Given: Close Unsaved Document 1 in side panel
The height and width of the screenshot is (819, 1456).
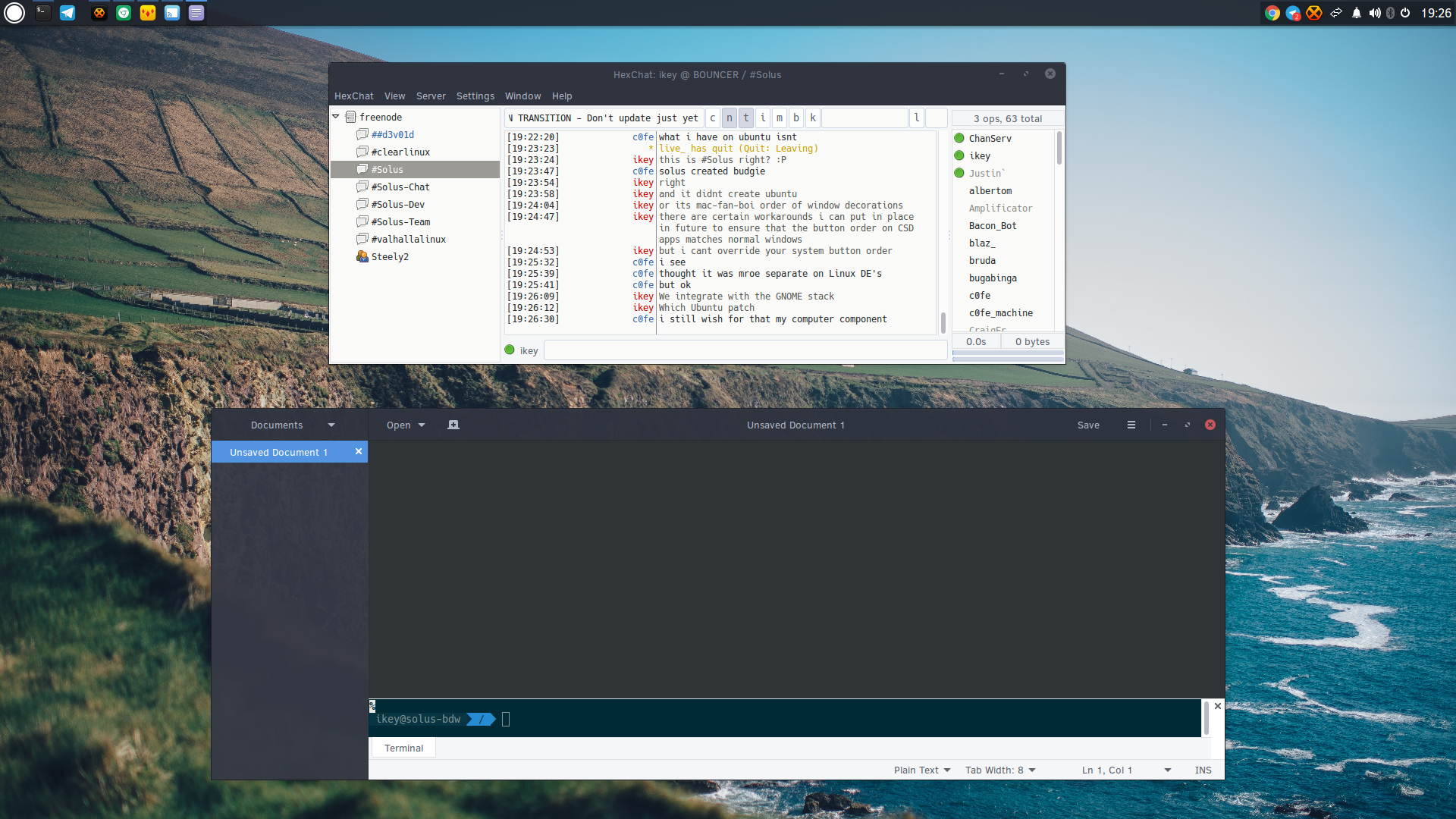Looking at the screenshot, I should pyautogui.click(x=359, y=451).
